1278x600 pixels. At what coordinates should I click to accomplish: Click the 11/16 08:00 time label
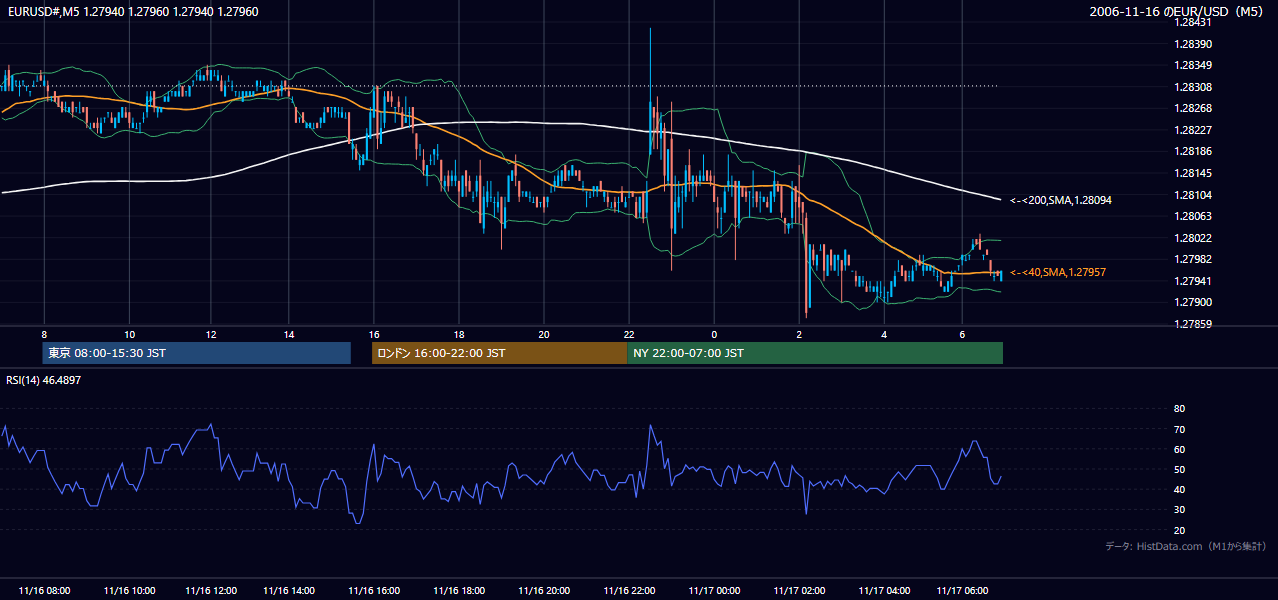point(43,591)
